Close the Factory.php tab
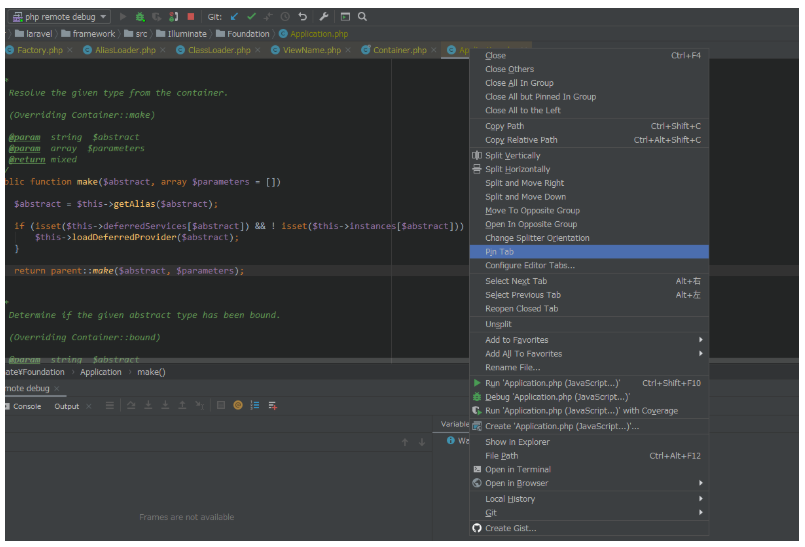This screenshot has width=805, height=547. point(70,50)
